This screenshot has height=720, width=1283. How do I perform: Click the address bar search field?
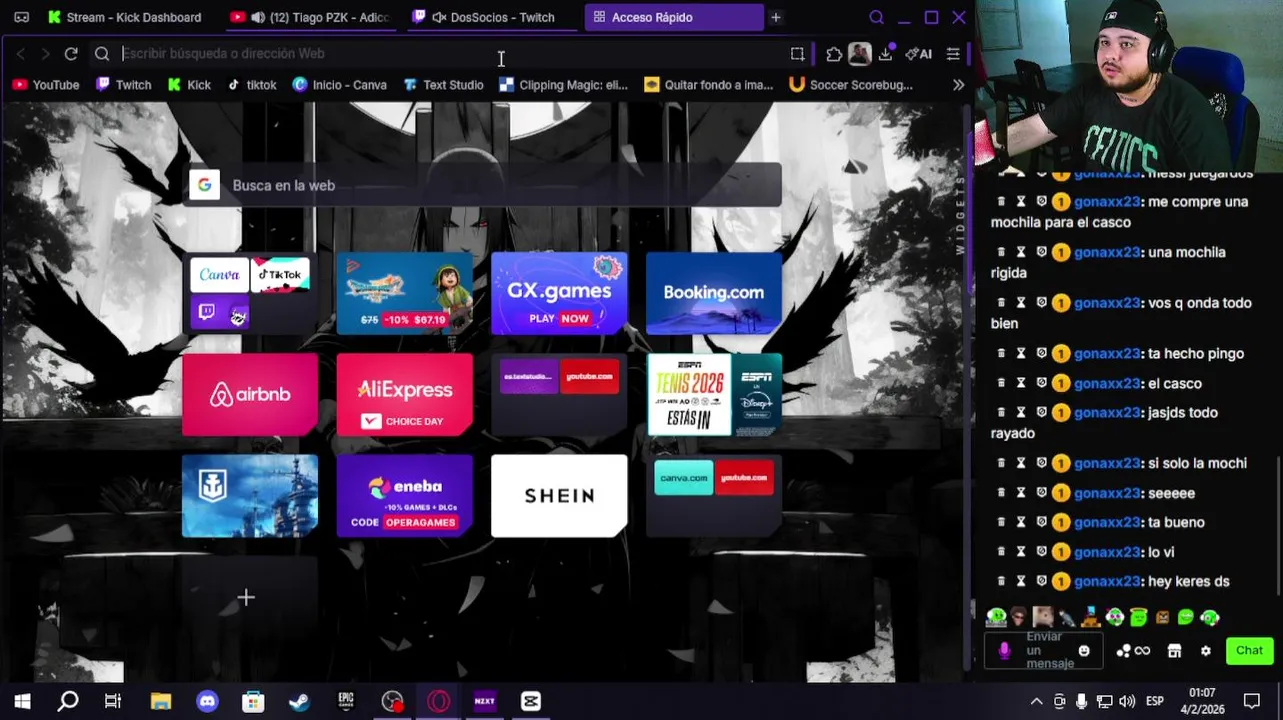coord(450,54)
